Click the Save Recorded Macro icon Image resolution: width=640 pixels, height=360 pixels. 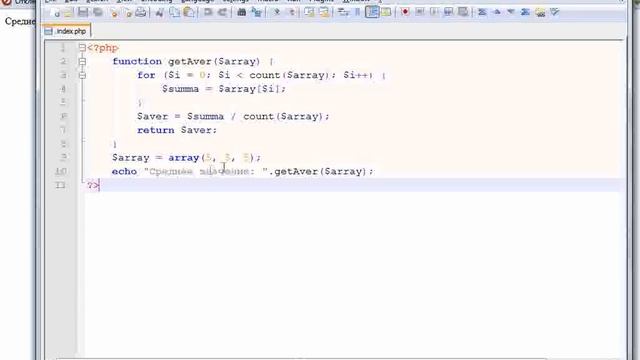tap(463, 12)
